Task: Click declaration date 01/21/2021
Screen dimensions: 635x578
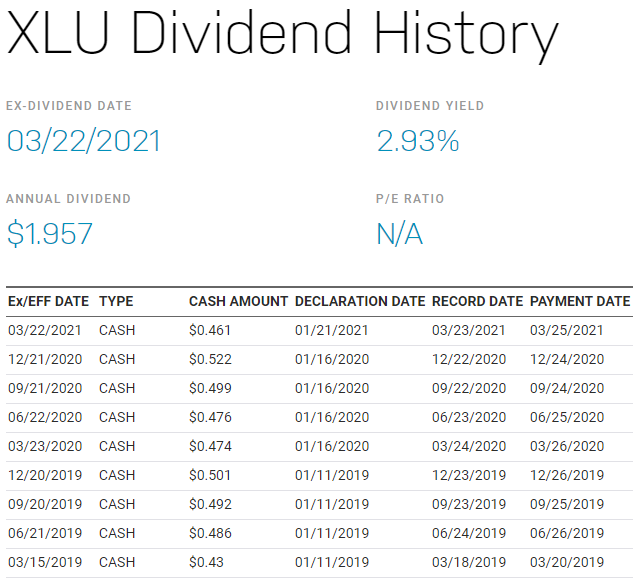Action: pyautogui.click(x=332, y=331)
